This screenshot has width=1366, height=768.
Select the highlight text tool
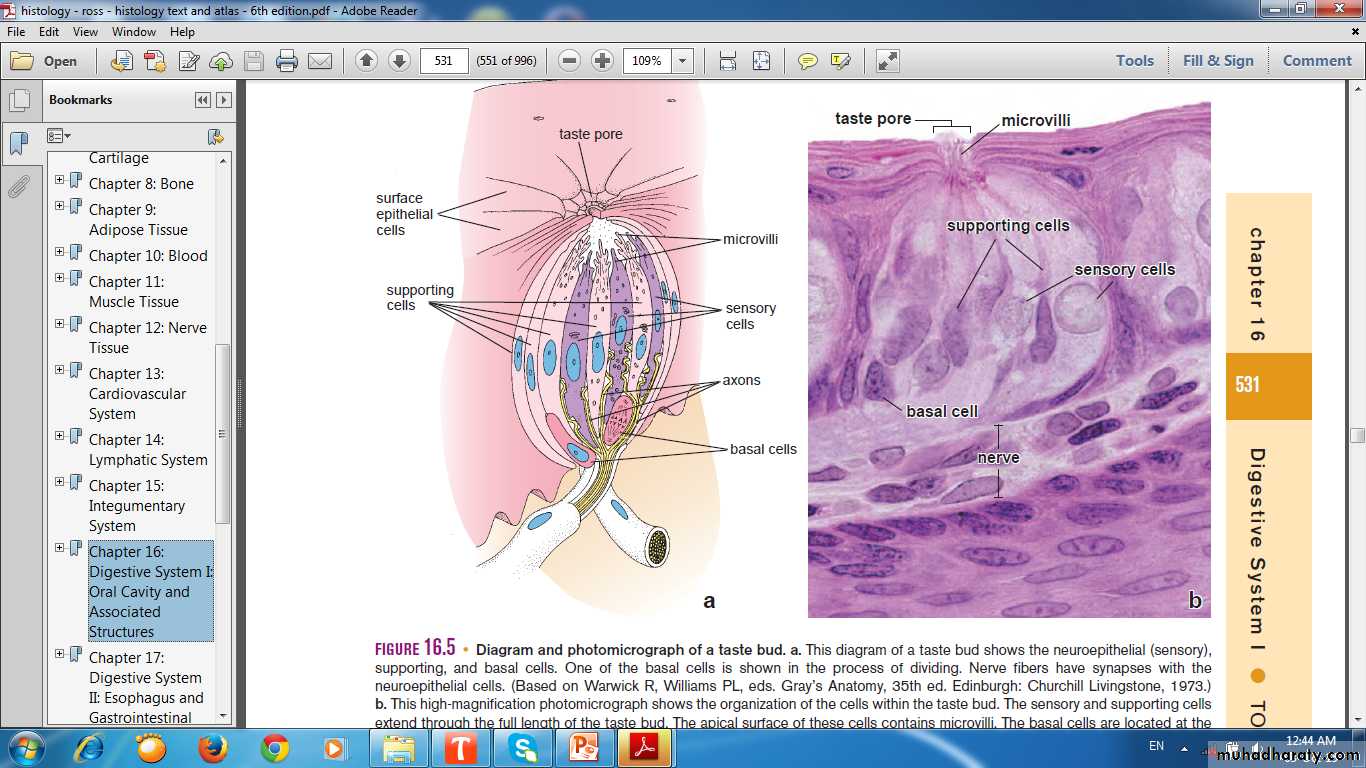[x=840, y=61]
